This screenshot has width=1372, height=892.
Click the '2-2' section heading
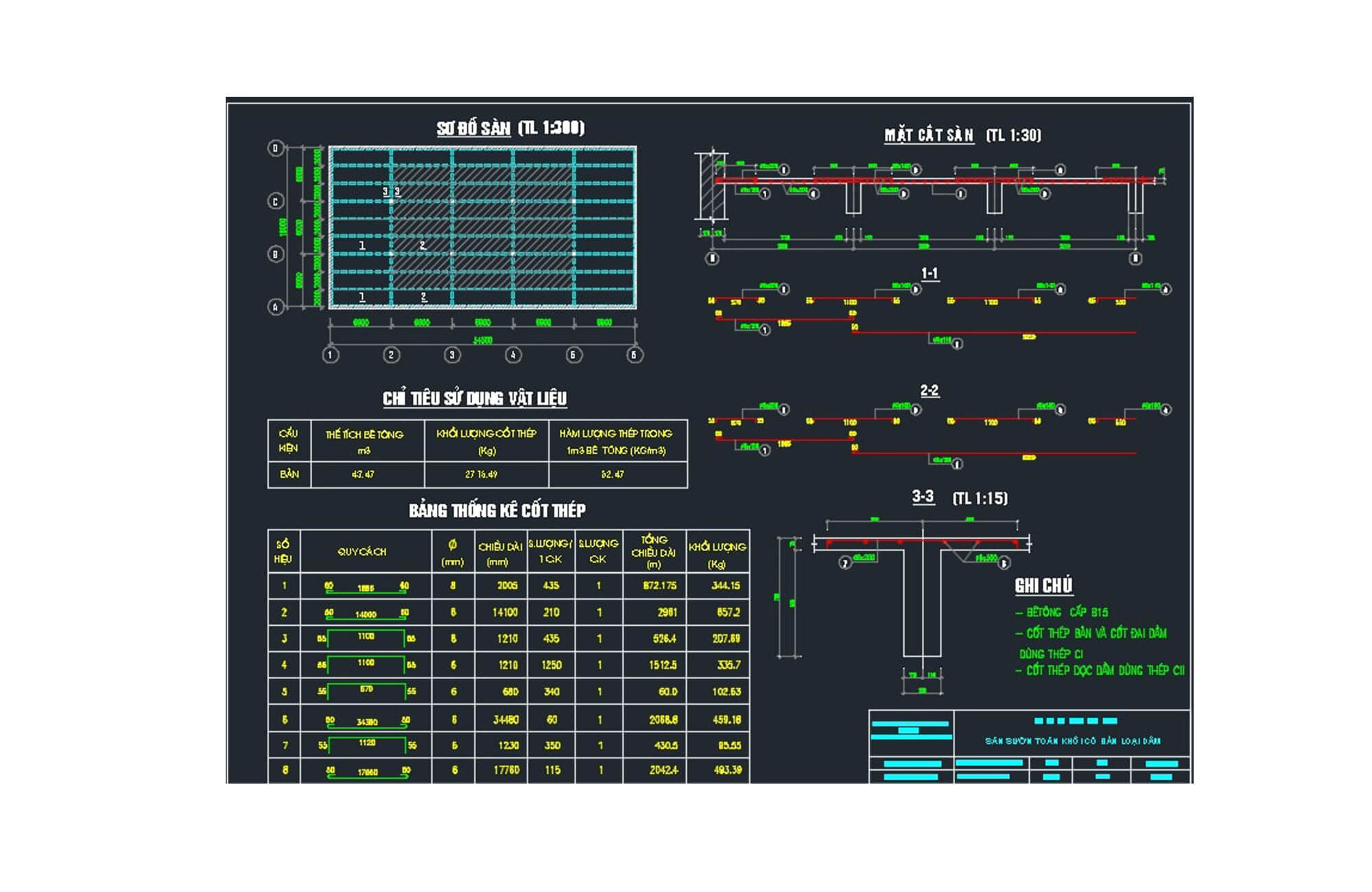[930, 390]
